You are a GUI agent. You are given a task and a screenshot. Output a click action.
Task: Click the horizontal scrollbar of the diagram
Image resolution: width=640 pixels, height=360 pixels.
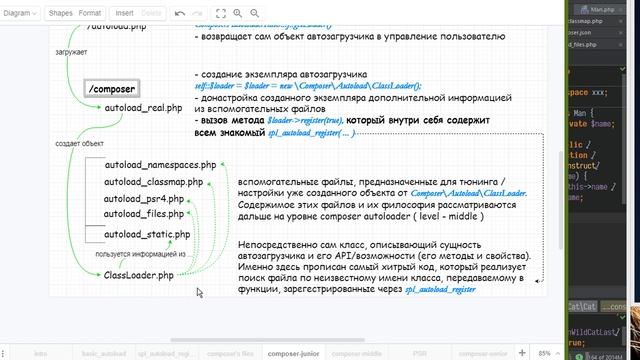point(267,340)
